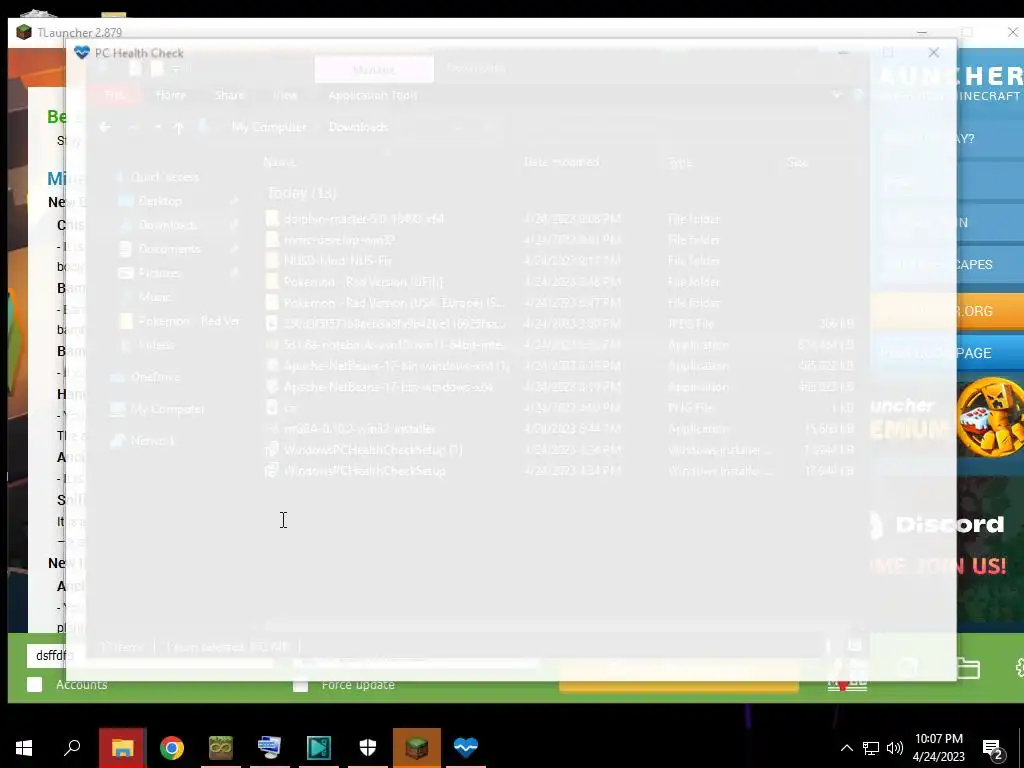Select Music in the navigation pane
The image size is (1024, 768).
pyautogui.click(x=155, y=296)
